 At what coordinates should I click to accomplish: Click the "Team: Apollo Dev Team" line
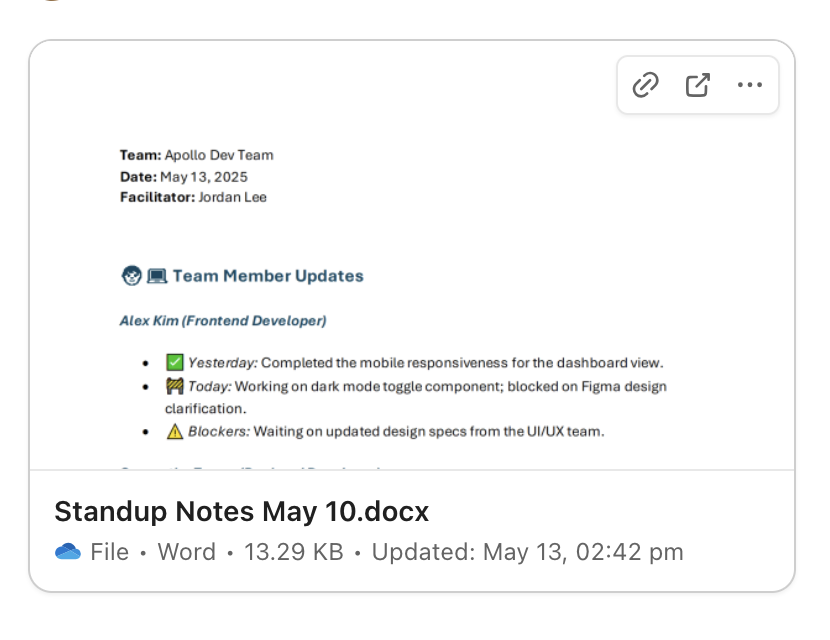(196, 155)
